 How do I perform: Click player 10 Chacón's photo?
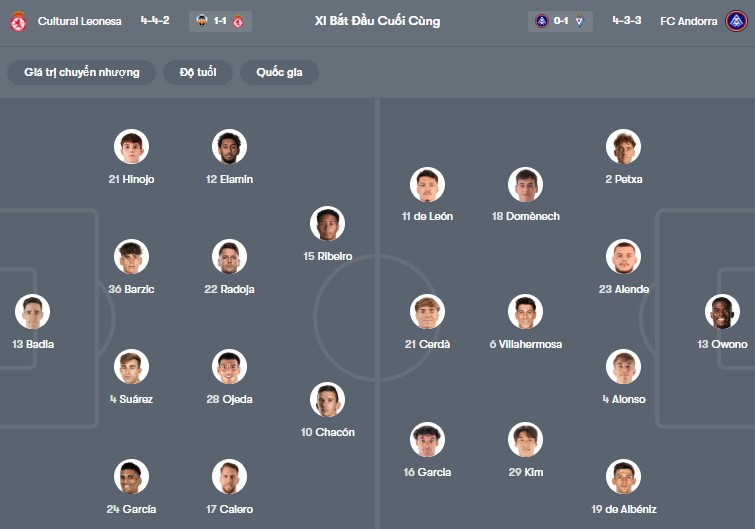(328, 400)
